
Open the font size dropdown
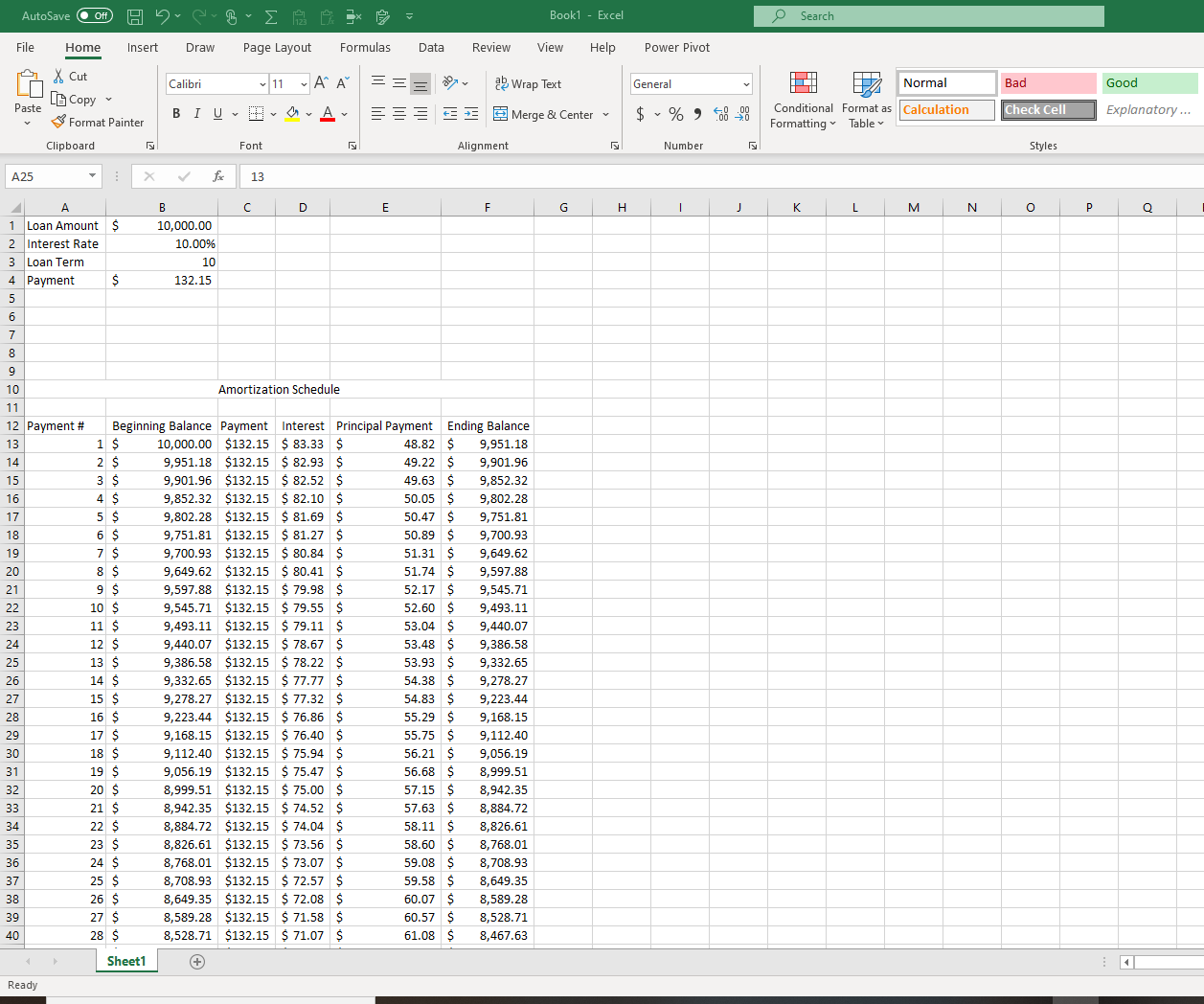click(305, 83)
